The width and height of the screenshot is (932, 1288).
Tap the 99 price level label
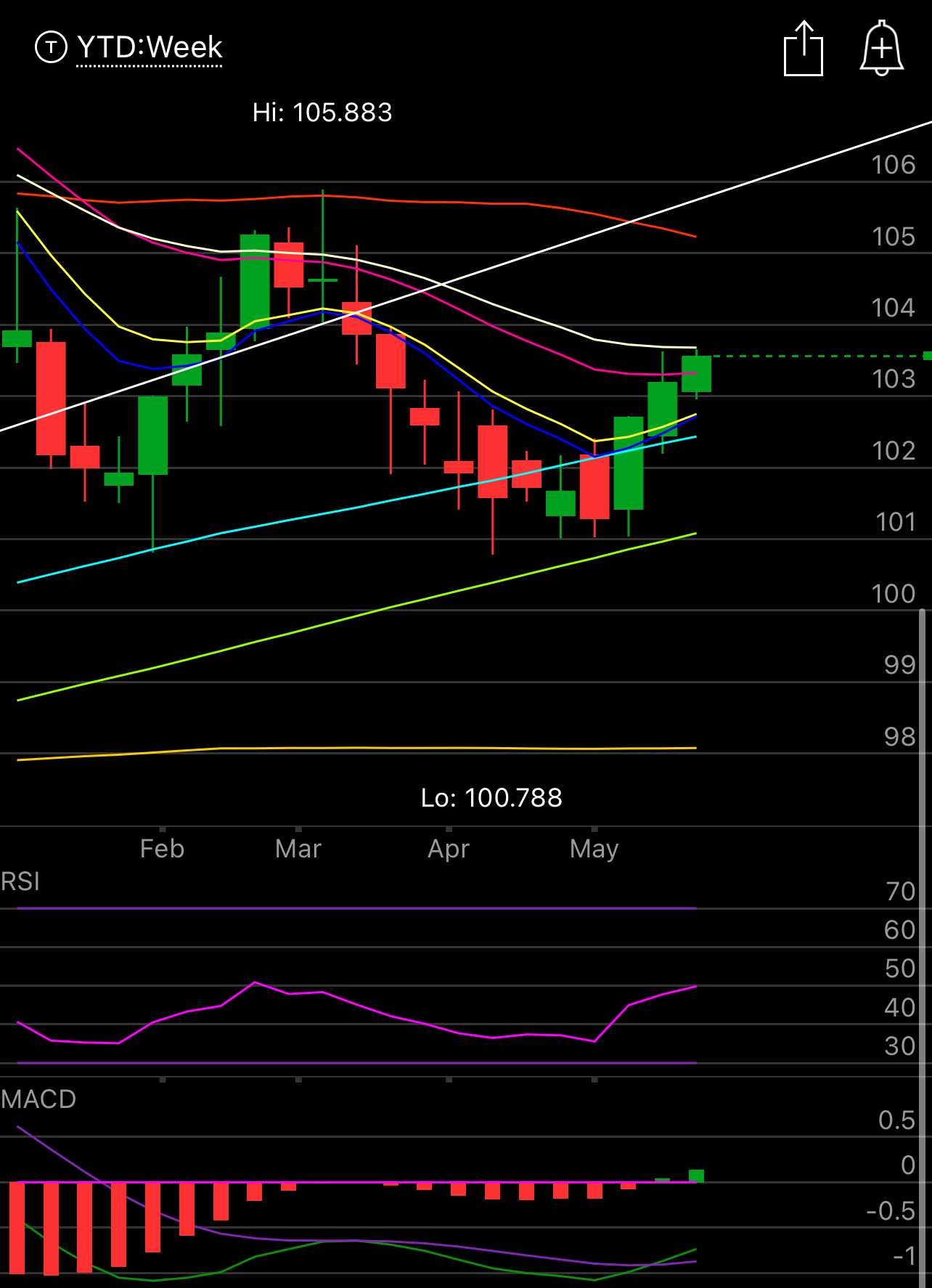click(900, 664)
